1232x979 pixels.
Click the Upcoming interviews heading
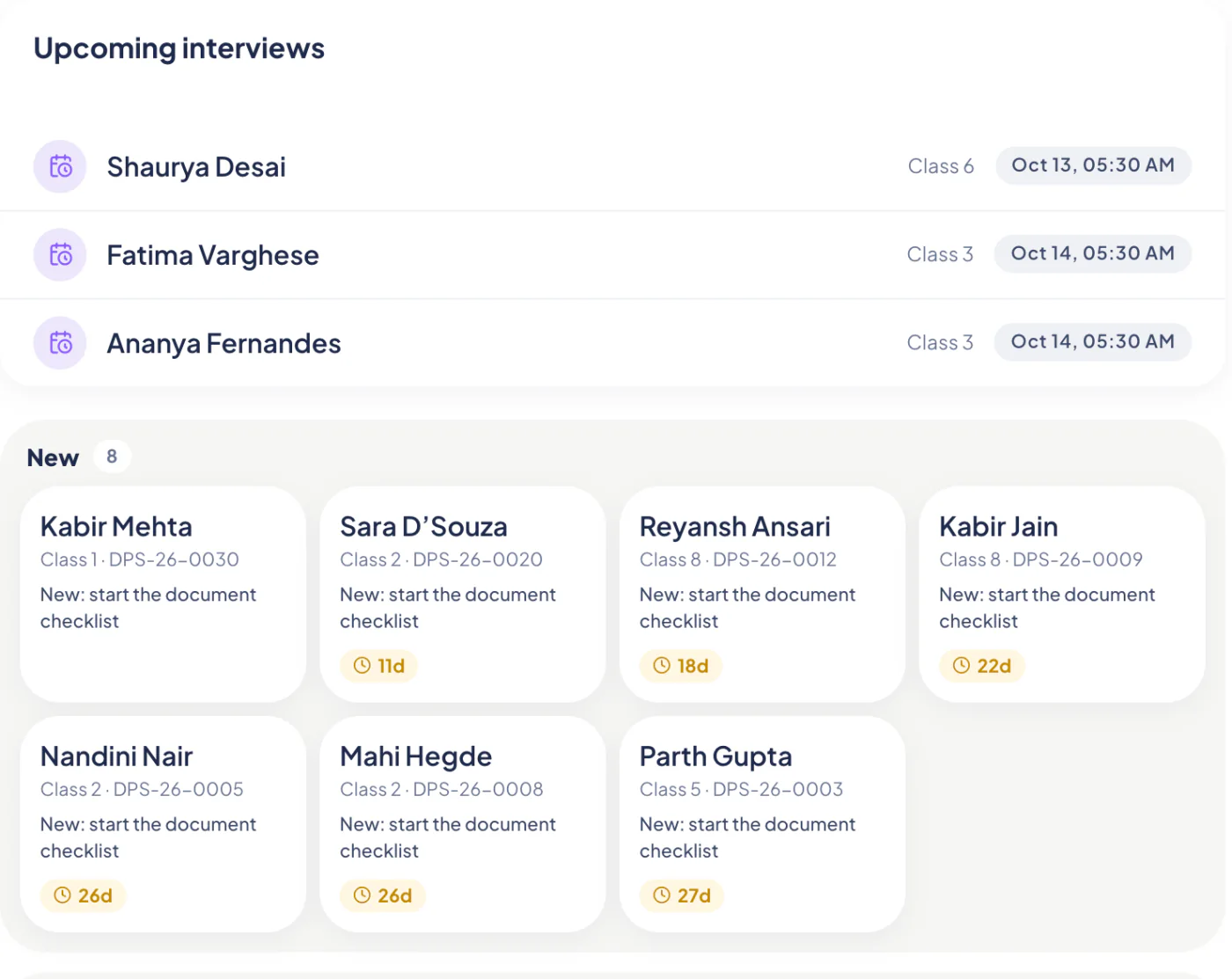click(180, 49)
